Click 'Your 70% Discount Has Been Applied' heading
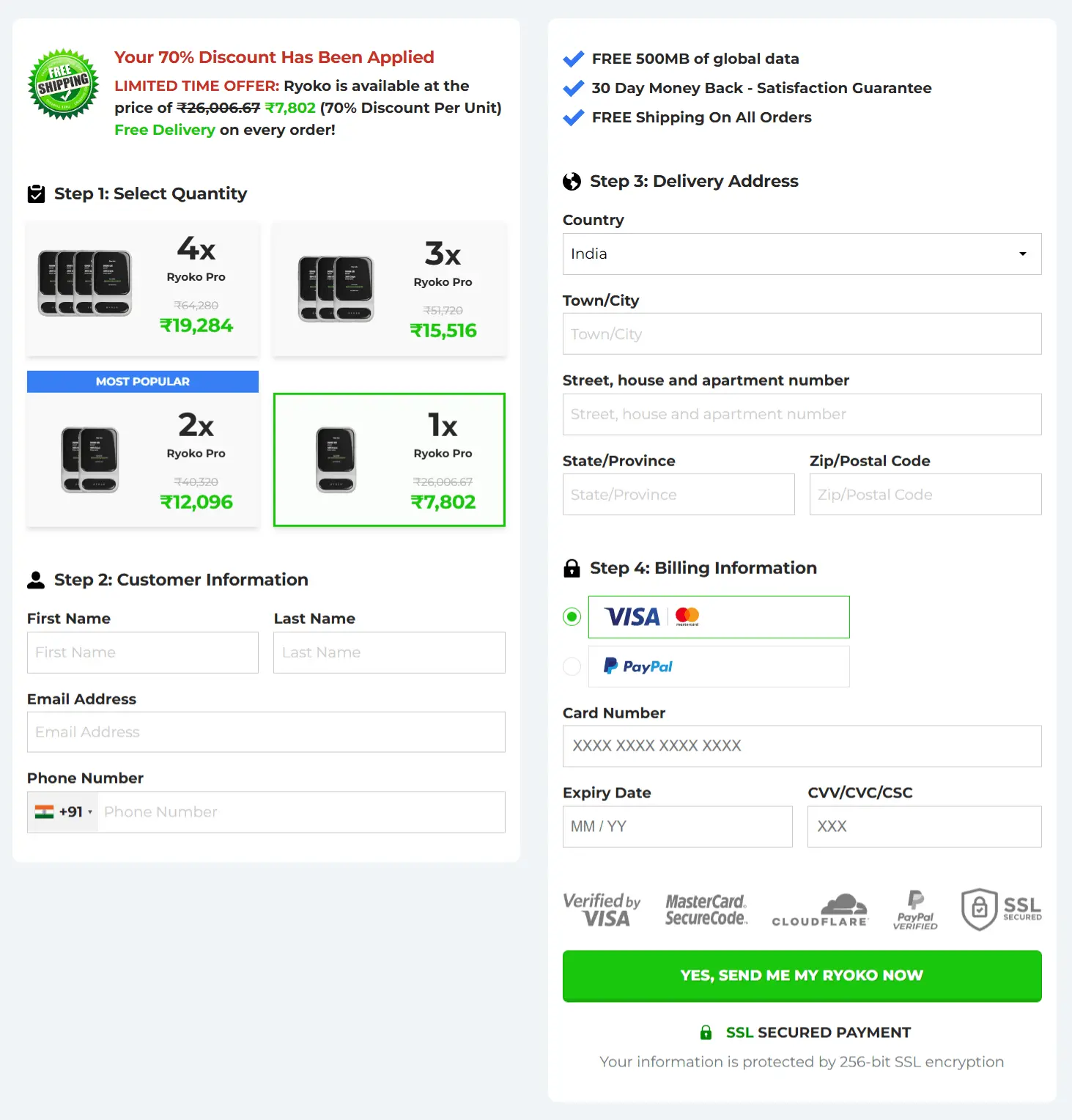Screen dimensions: 1072x1120 click(x=274, y=57)
